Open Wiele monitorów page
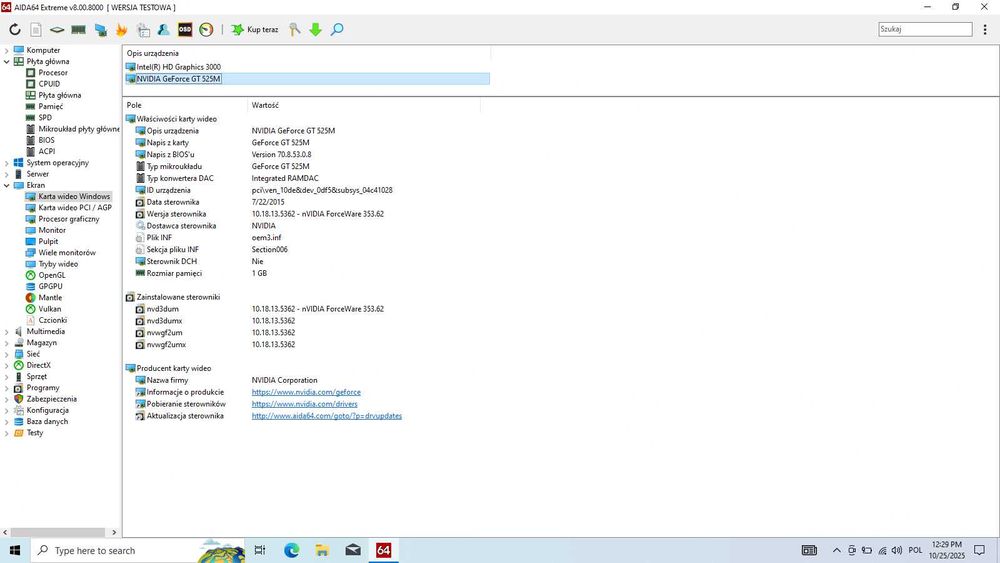 [x=66, y=253]
